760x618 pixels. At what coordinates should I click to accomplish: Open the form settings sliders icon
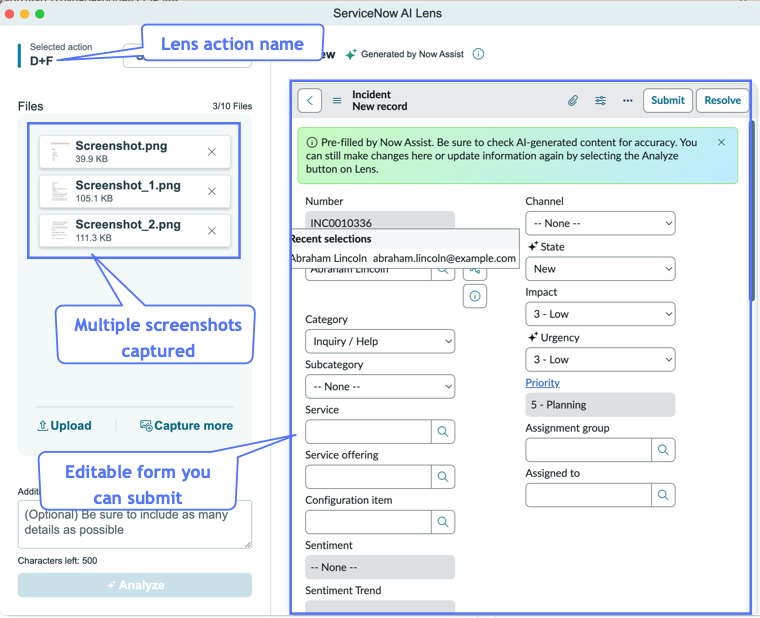point(600,101)
